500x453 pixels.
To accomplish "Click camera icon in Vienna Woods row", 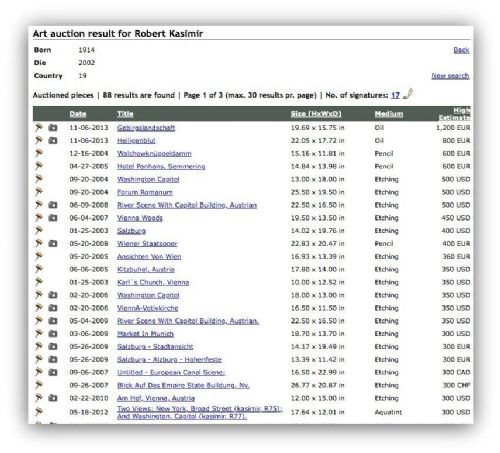I will [53, 218].
